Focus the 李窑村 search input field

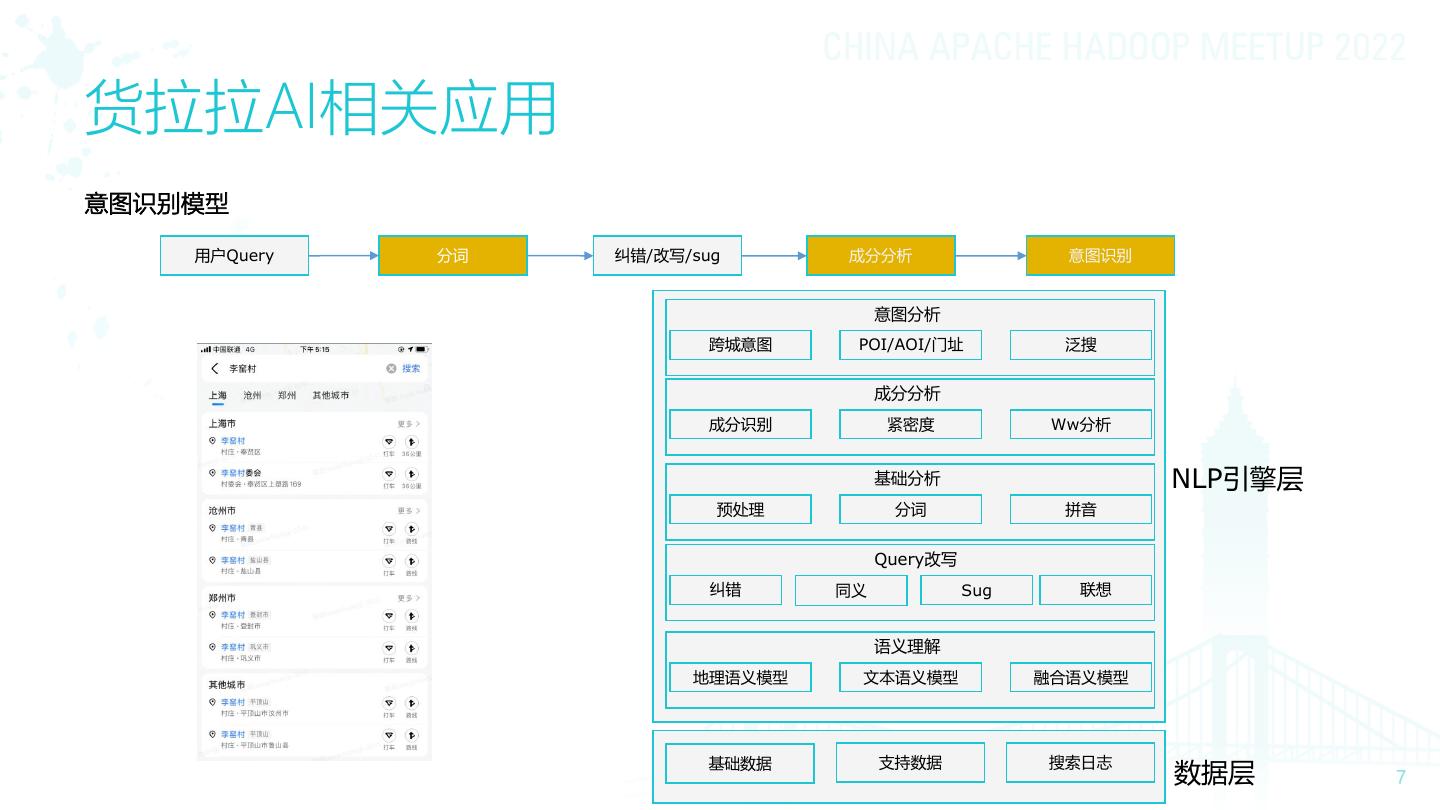[x=305, y=369]
